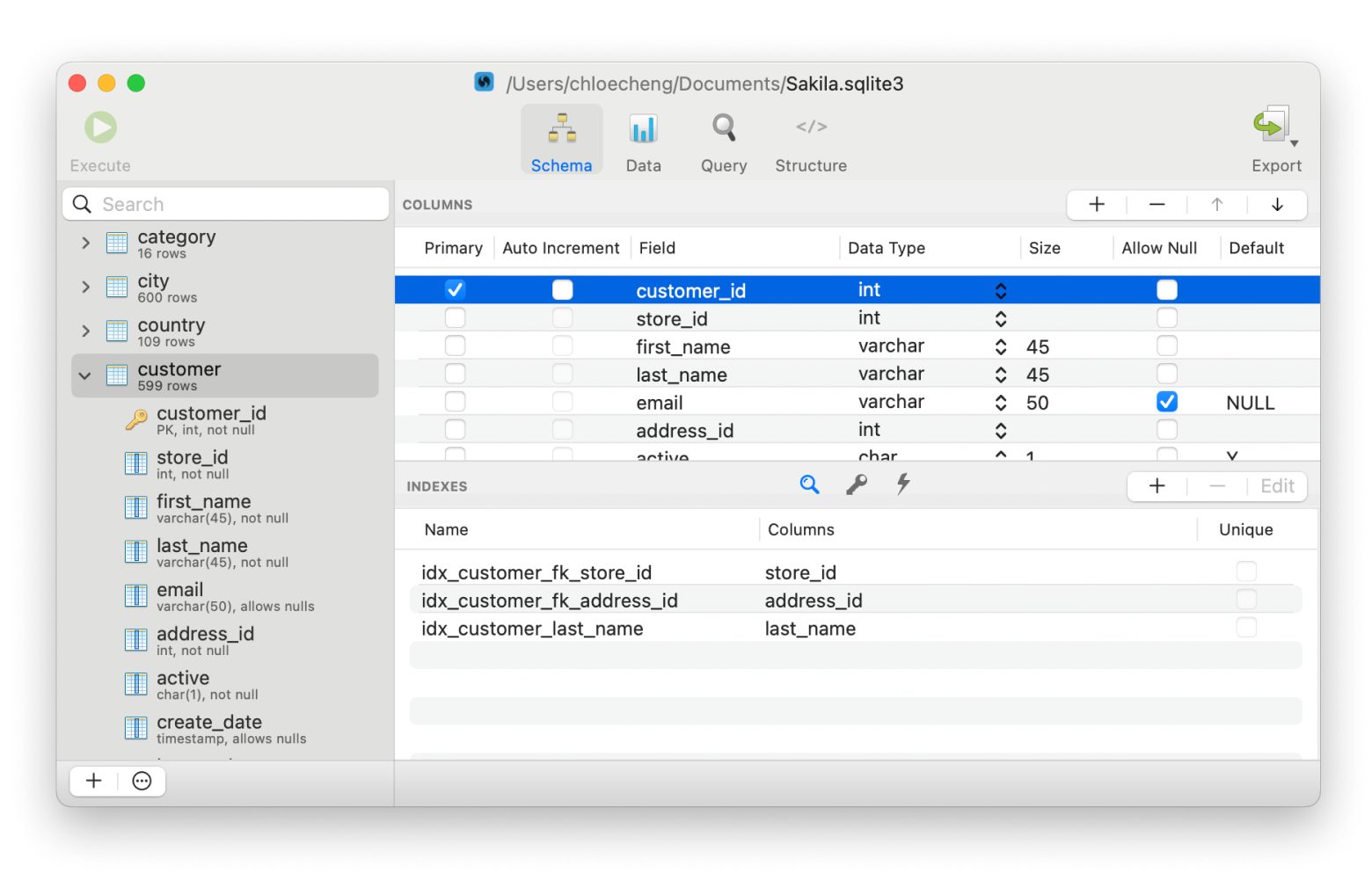The height and width of the screenshot is (888, 1372).
Task: Toggle Auto Increment for customer_id
Action: pos(562,289)
